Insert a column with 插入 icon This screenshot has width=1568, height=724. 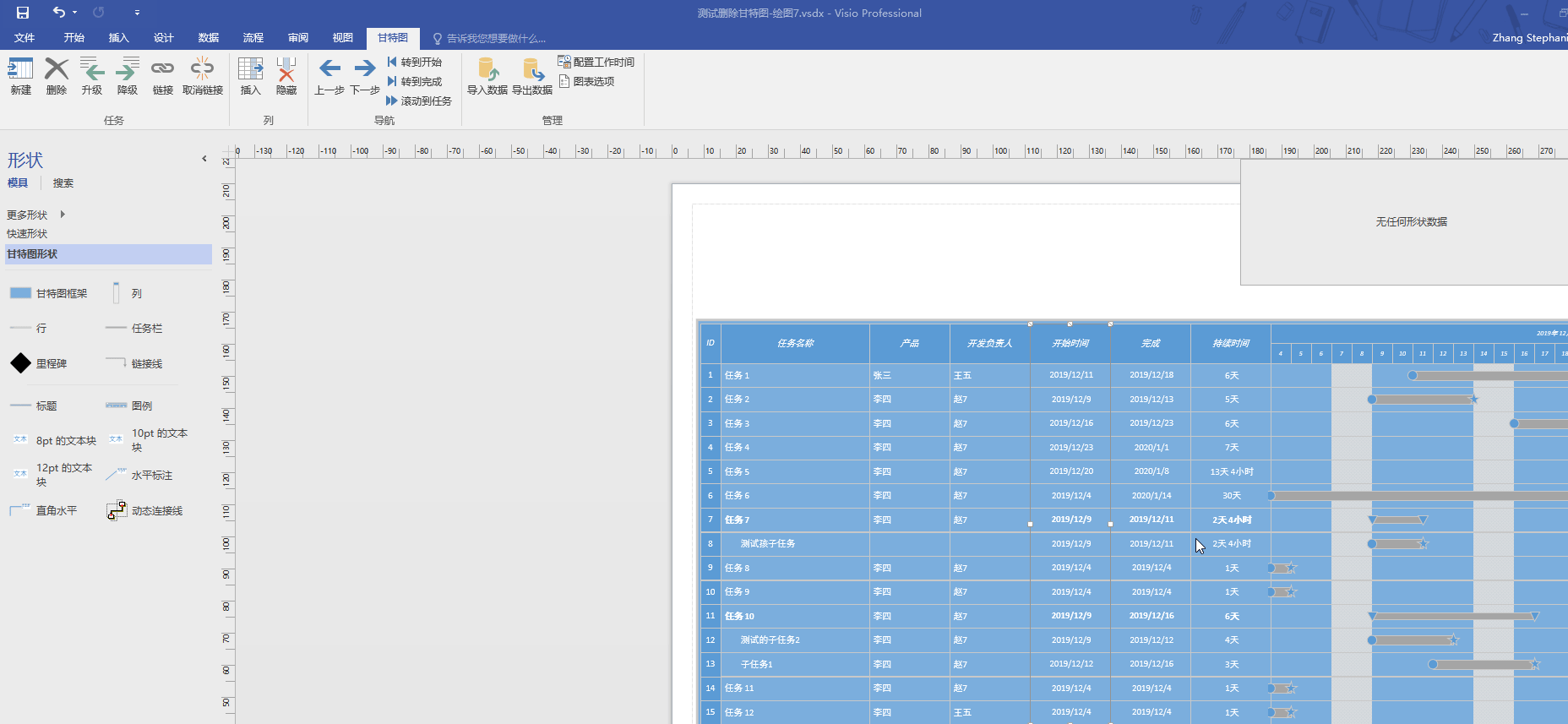[251, 76]
